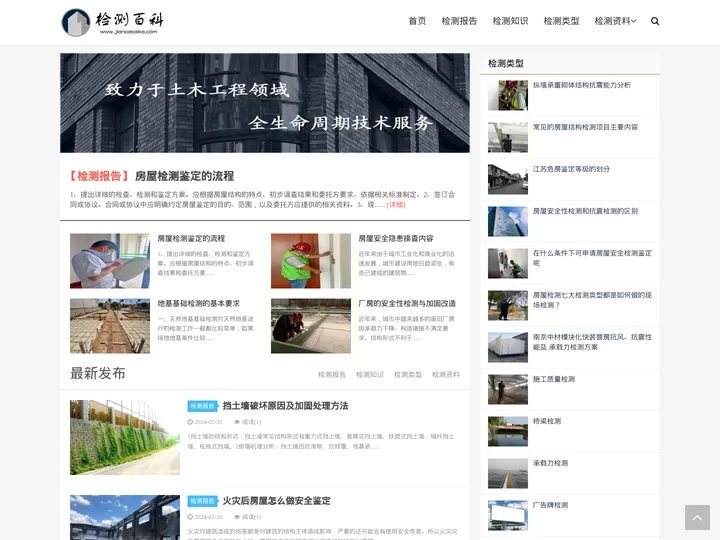Open sidebar link 桥梁检测
The width and height of the screenshot is (720, 540).
(x=547, y=421)
